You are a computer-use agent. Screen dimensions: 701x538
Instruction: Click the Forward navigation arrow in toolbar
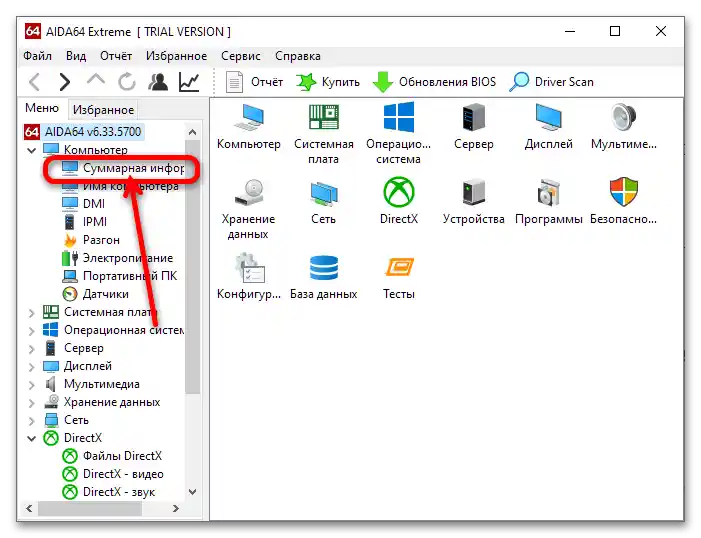pyautogui.click(x=65, y=82)
